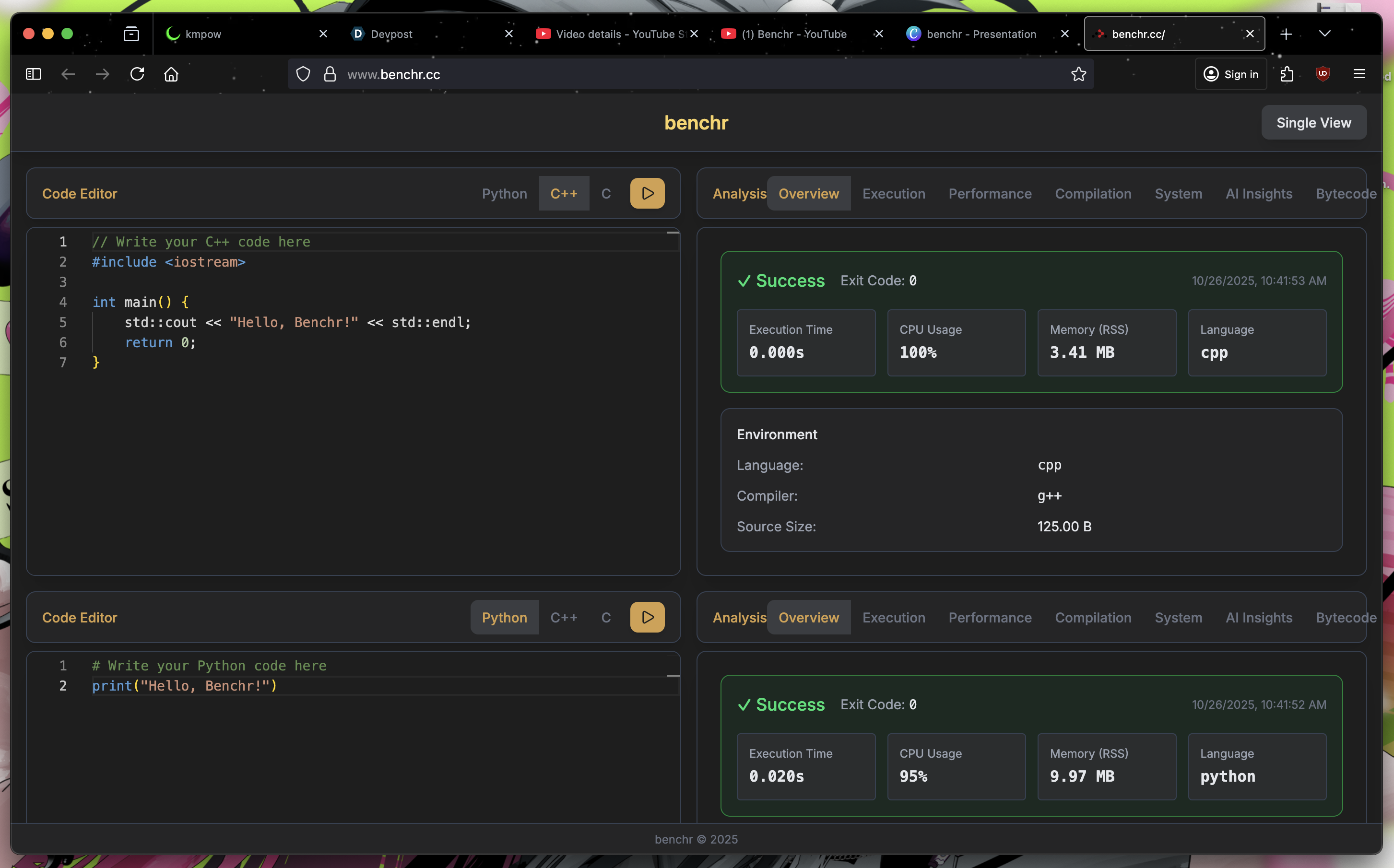
Task: Open the hamburger application menu
Action: pos(1359,74)
